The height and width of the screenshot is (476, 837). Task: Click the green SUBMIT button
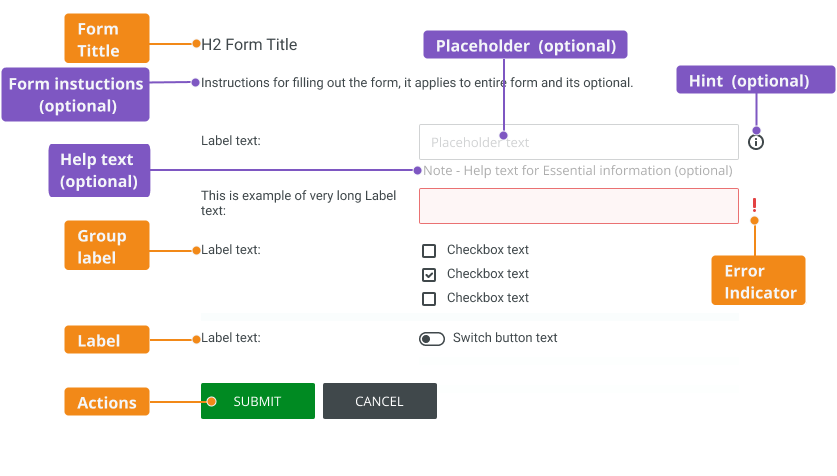pyautogui.click(x=258, y=401)
